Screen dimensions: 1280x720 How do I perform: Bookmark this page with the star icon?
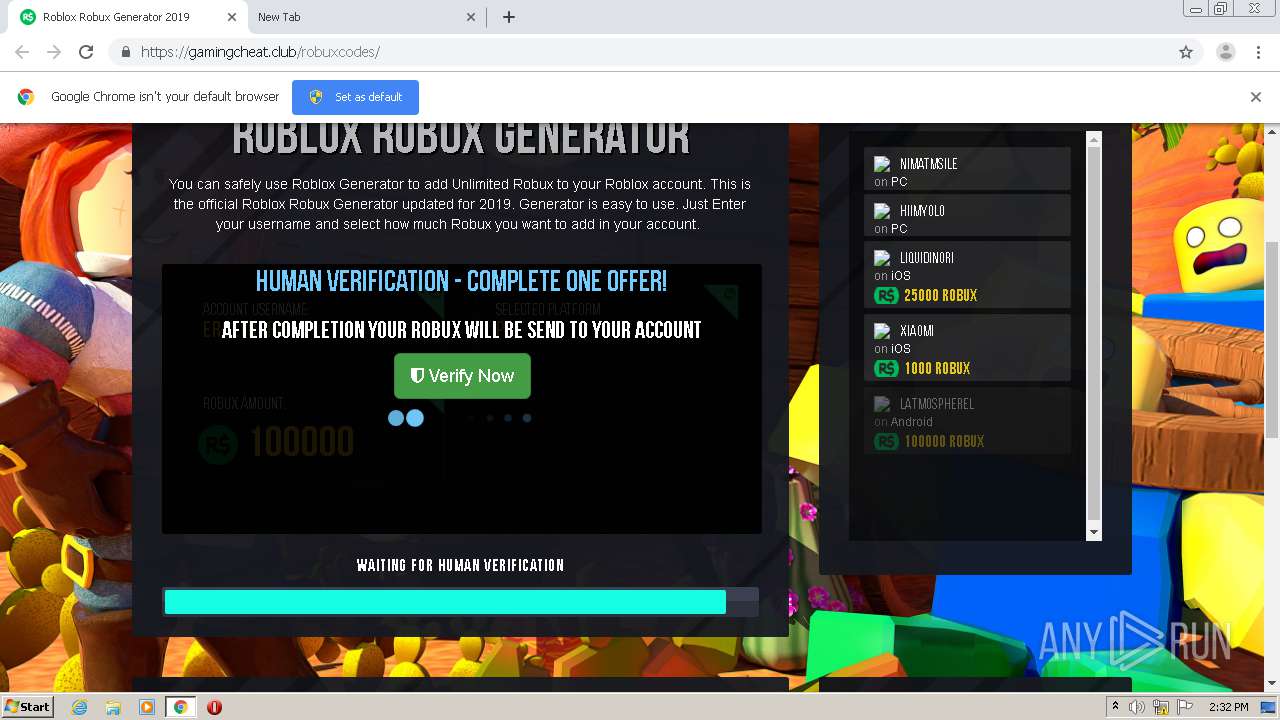[1186, 52]
